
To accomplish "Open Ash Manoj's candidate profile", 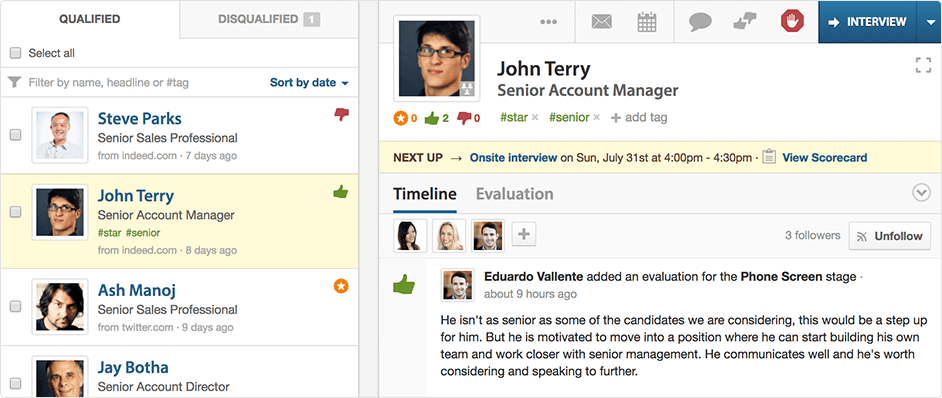I will coord(136,290).
